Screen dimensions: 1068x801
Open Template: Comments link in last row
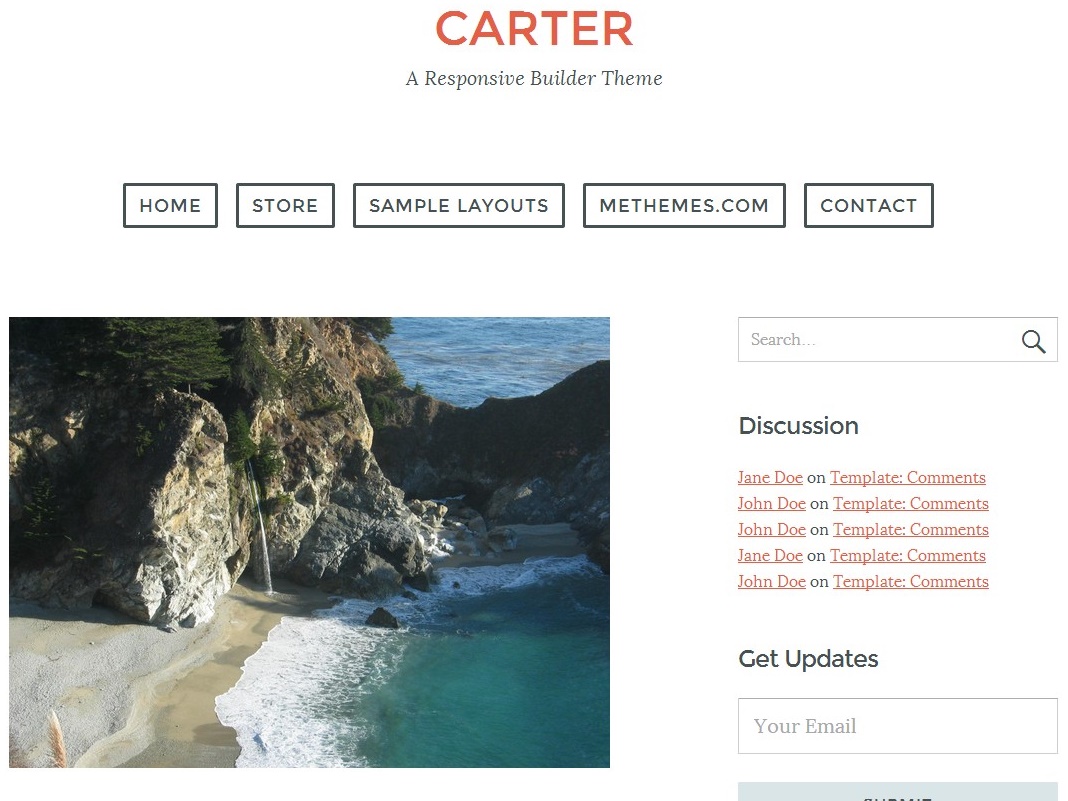(911, 581)
